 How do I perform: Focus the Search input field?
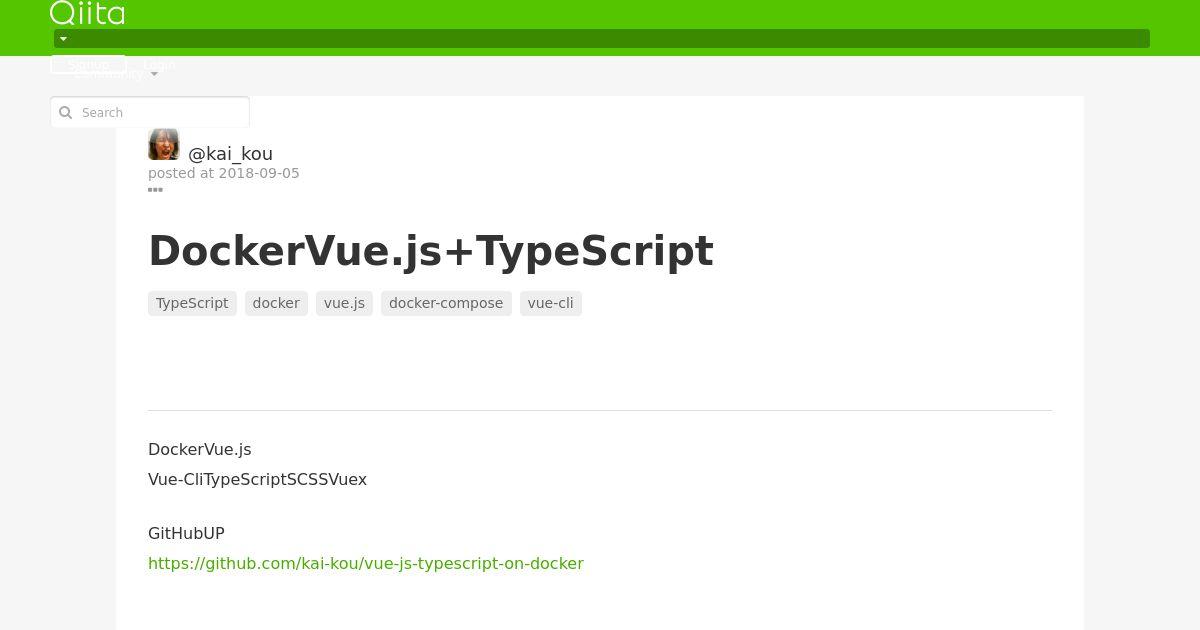[150, 112]
